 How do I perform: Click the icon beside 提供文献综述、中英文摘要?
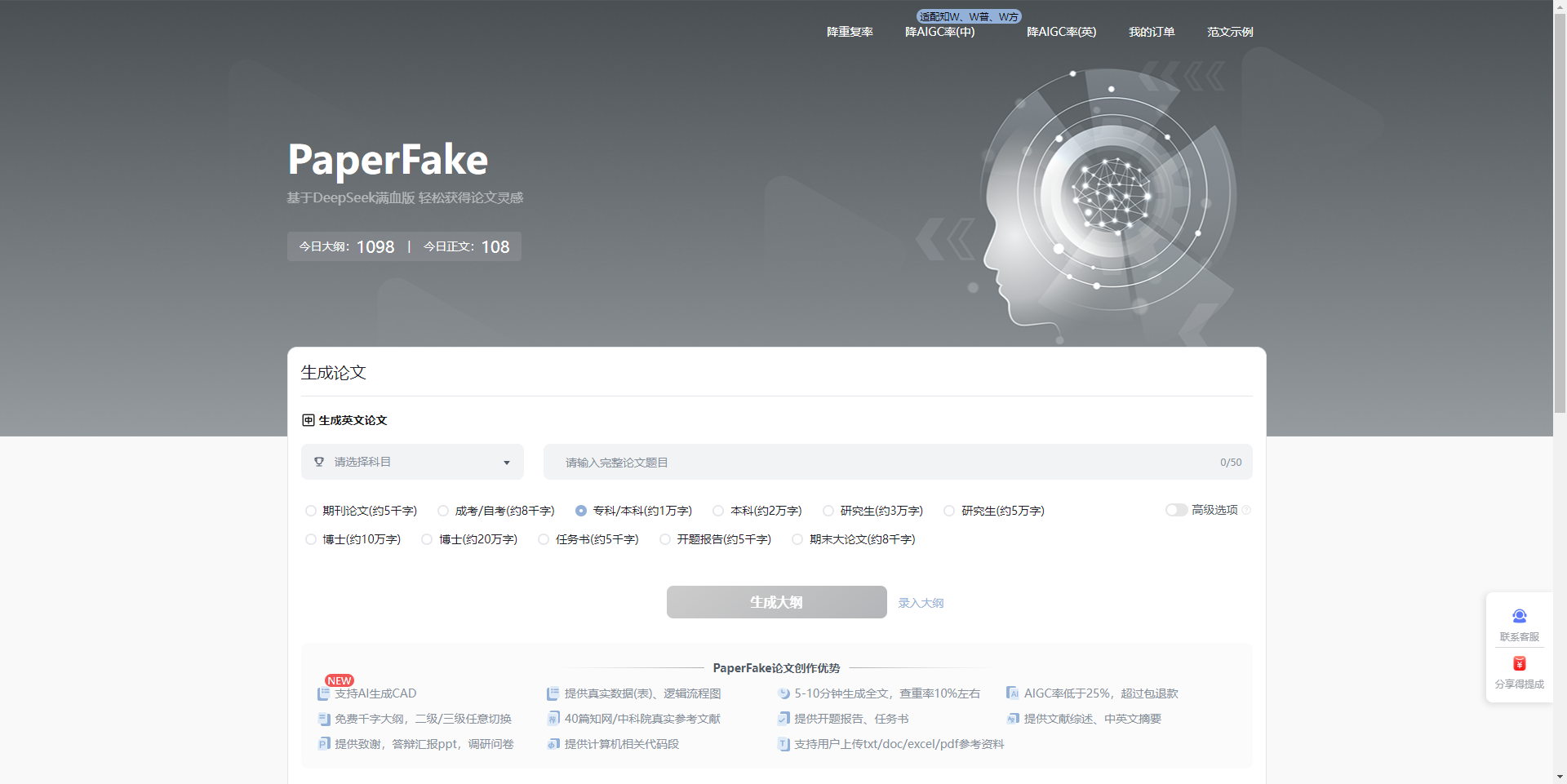[x=1012, y=719]
